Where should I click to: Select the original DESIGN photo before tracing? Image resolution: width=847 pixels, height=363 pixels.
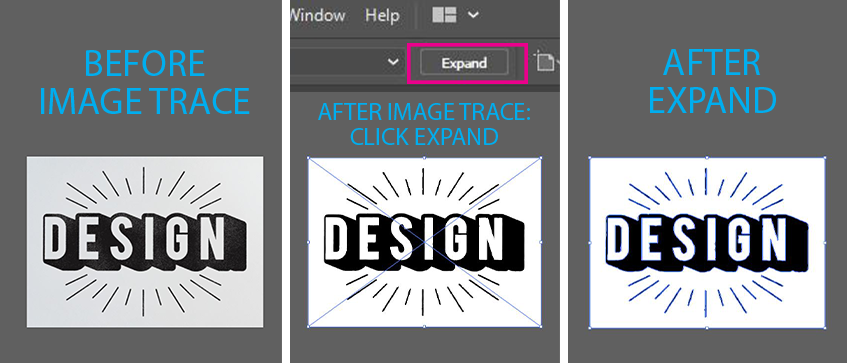pyautogui.click(x=145, y=241)
